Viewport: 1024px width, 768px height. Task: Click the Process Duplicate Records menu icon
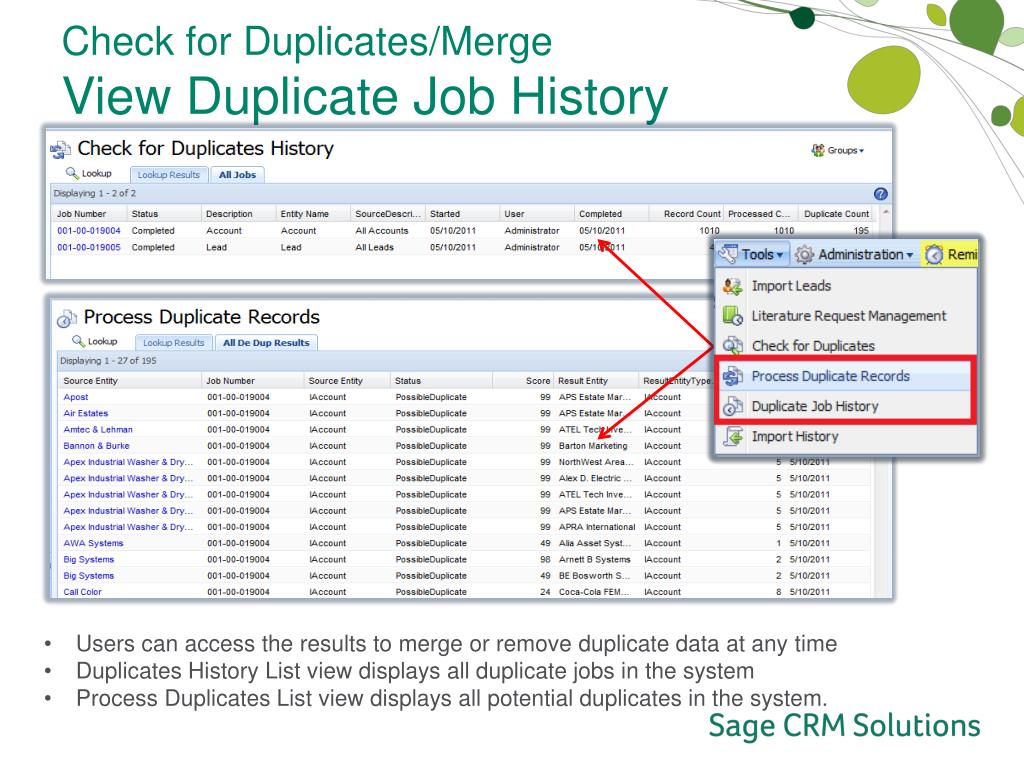733,376
